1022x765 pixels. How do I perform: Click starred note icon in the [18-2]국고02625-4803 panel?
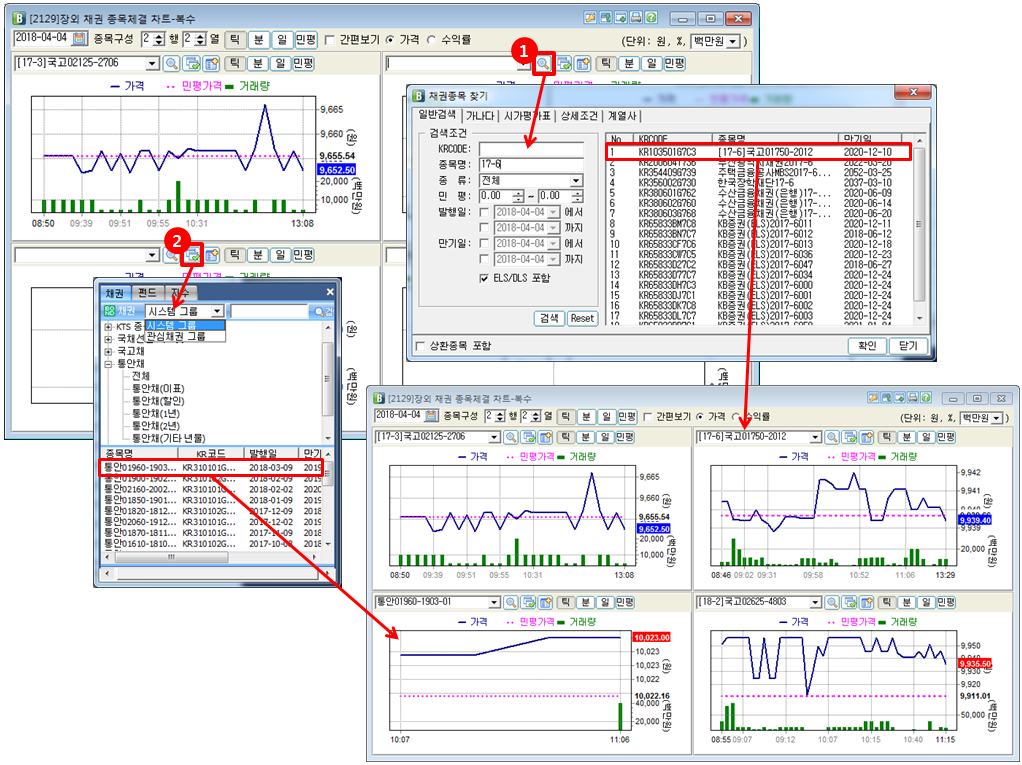click(x=866, y=602)
